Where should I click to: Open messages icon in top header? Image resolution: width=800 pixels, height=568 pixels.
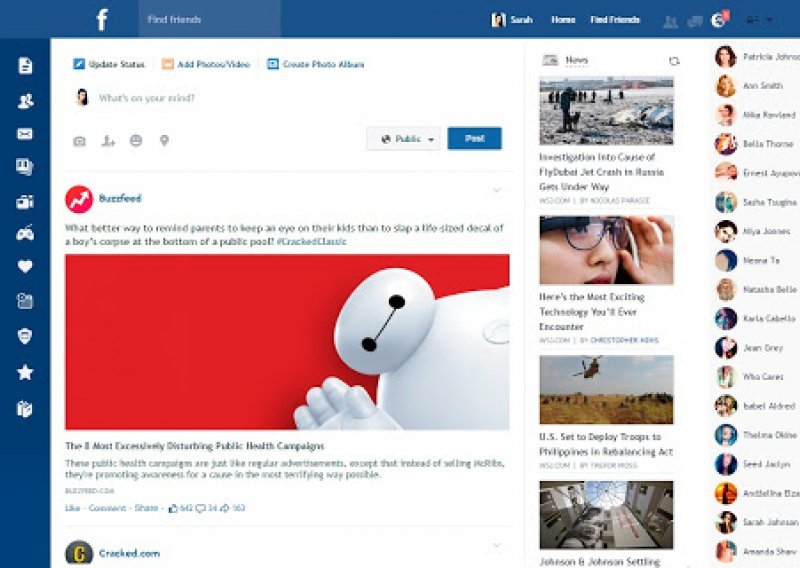pos(694,21)
